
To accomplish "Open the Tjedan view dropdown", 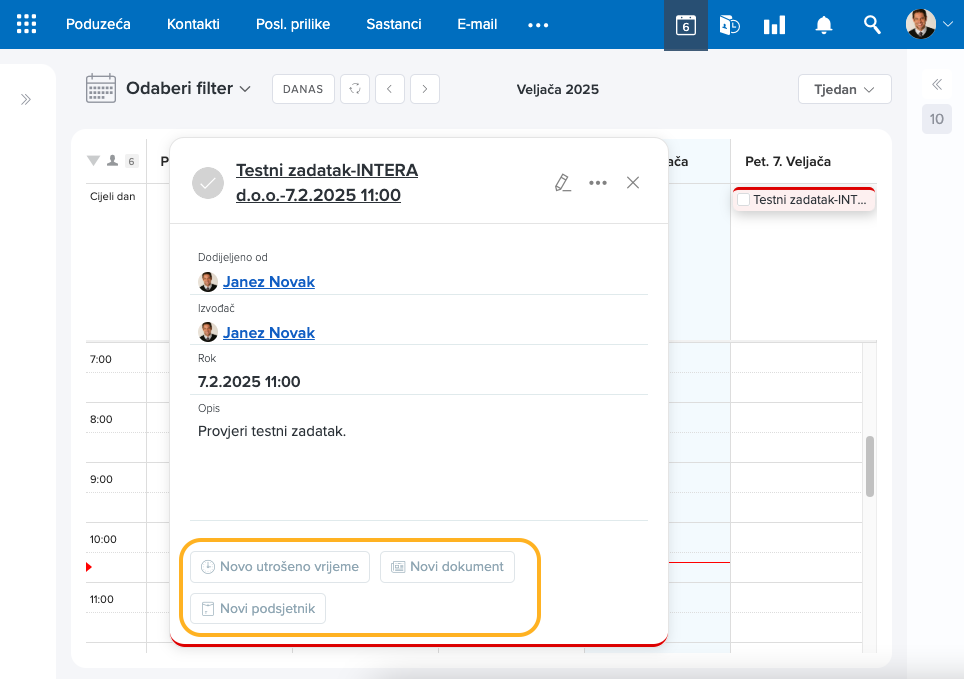I will click(x=844, y=89).
